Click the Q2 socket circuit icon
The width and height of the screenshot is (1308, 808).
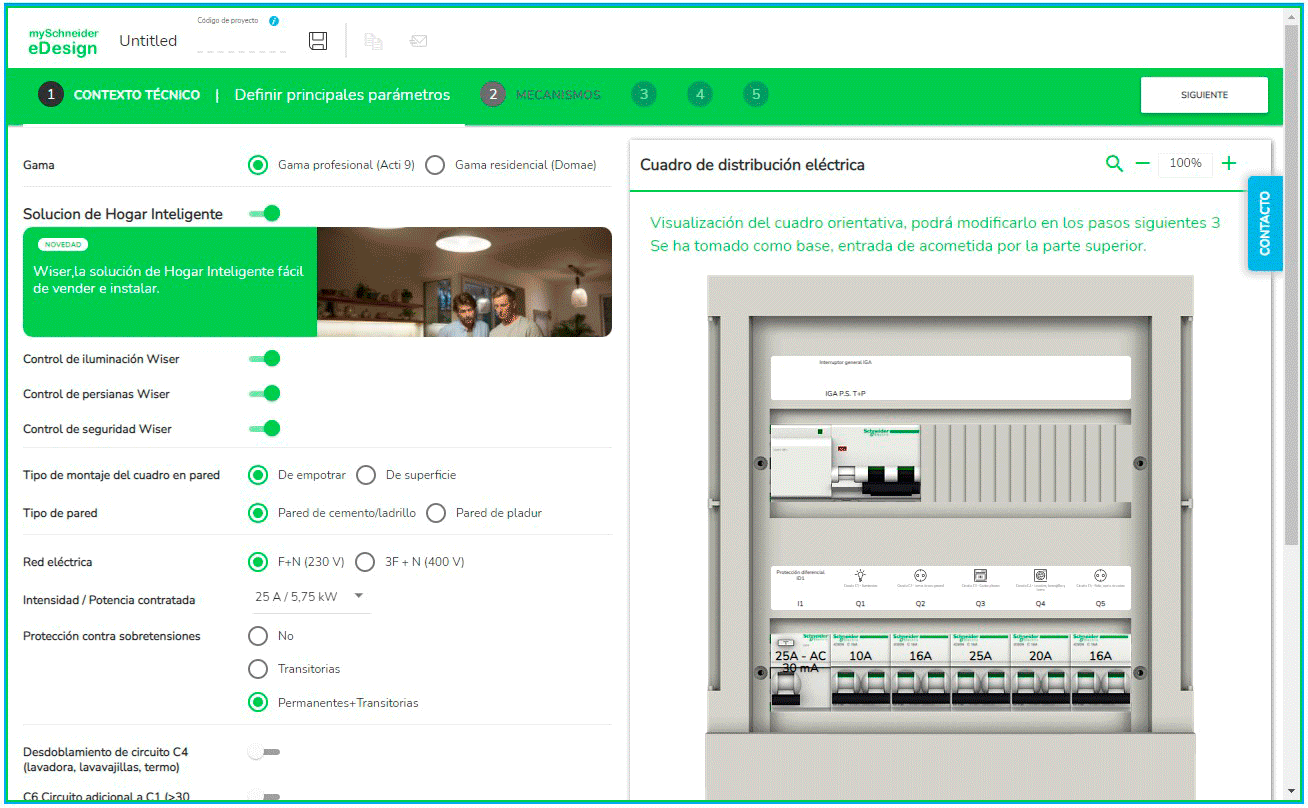point(920,576)
